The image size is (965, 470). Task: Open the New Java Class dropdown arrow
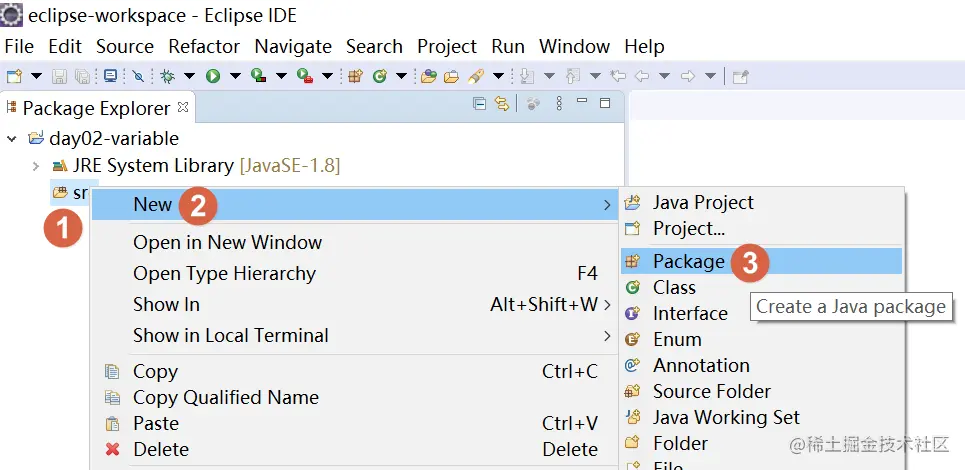(x=401, y=76)
